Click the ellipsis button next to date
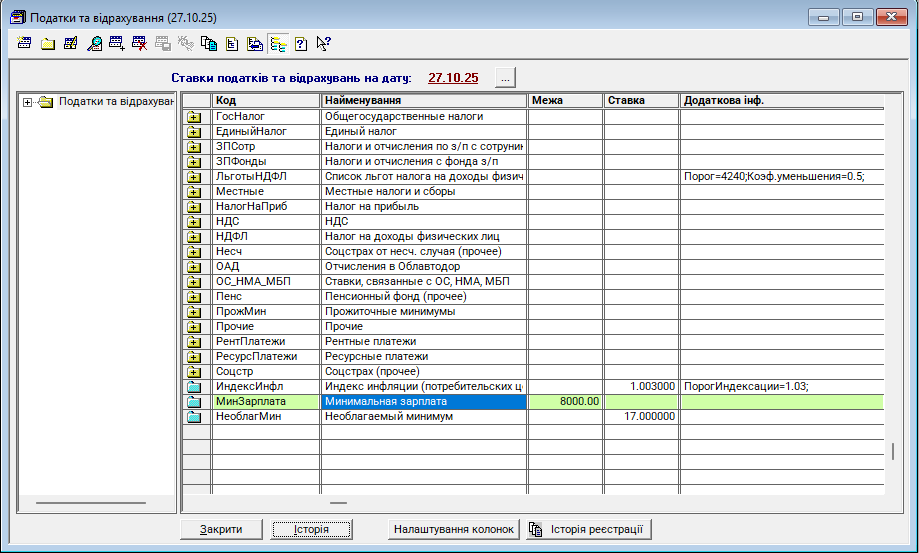This screenshot has height=553, width=919. click(505, 78)
